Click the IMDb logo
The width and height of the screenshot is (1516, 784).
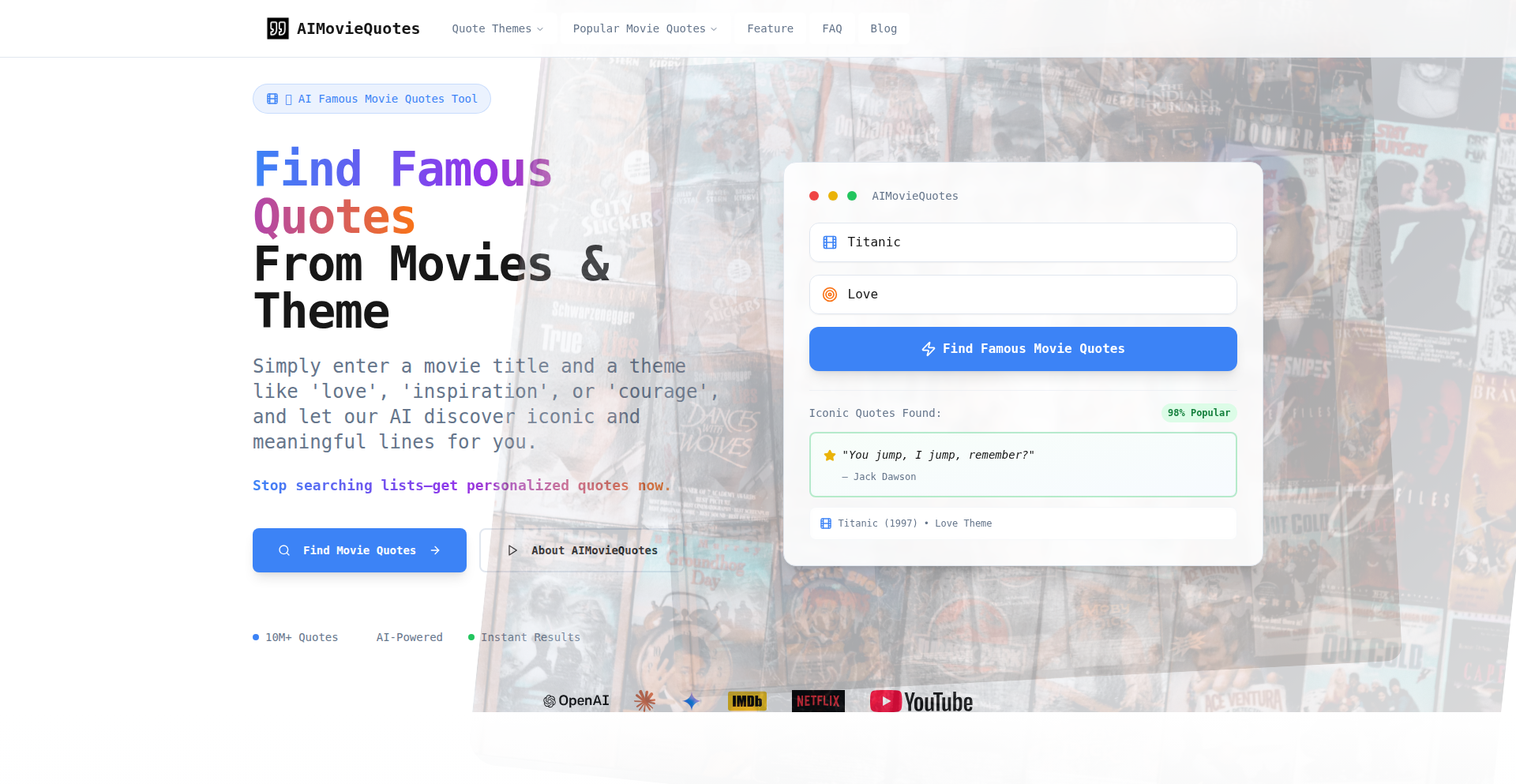(x=747, y=701)
